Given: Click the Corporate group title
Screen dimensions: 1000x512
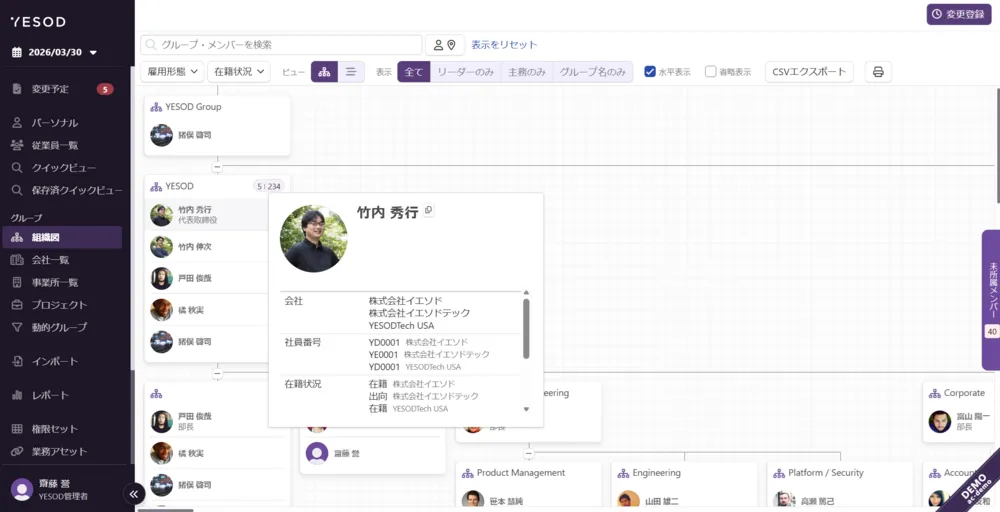Looking at the screenshot, I should 964,393.
